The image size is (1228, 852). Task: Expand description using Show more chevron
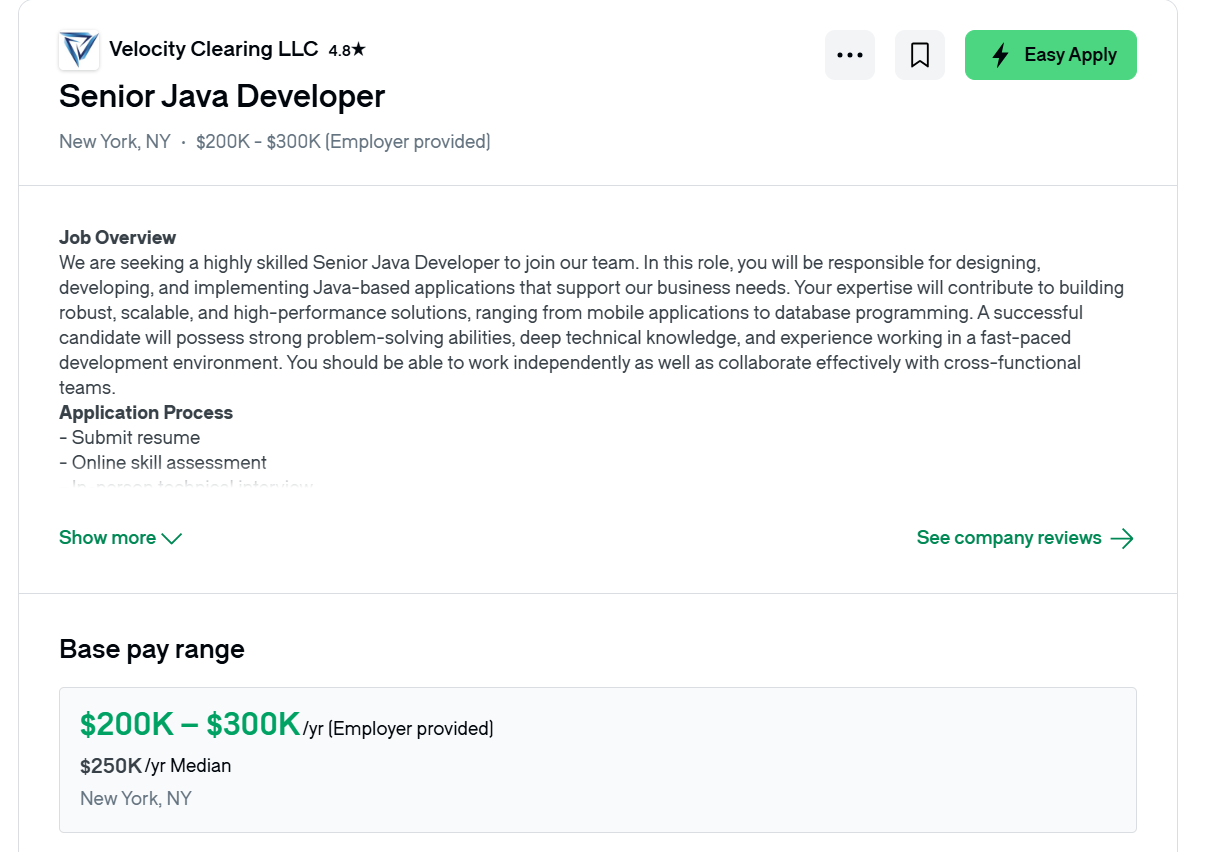(x=172, y=539)
